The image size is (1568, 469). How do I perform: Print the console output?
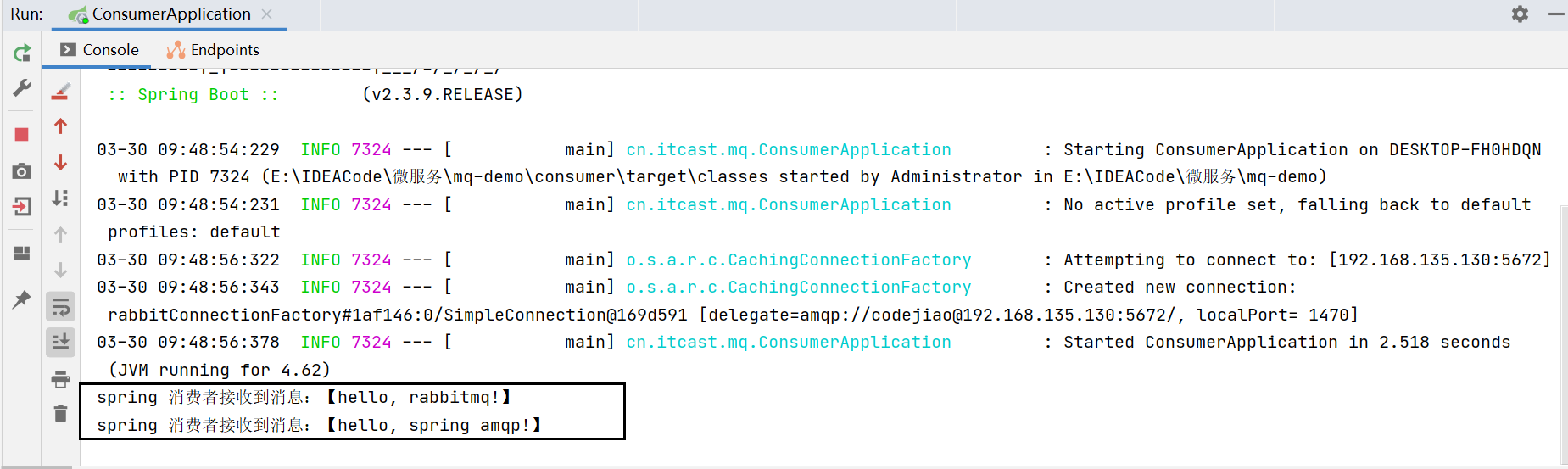pyautogui.click(x=60, y=379)
